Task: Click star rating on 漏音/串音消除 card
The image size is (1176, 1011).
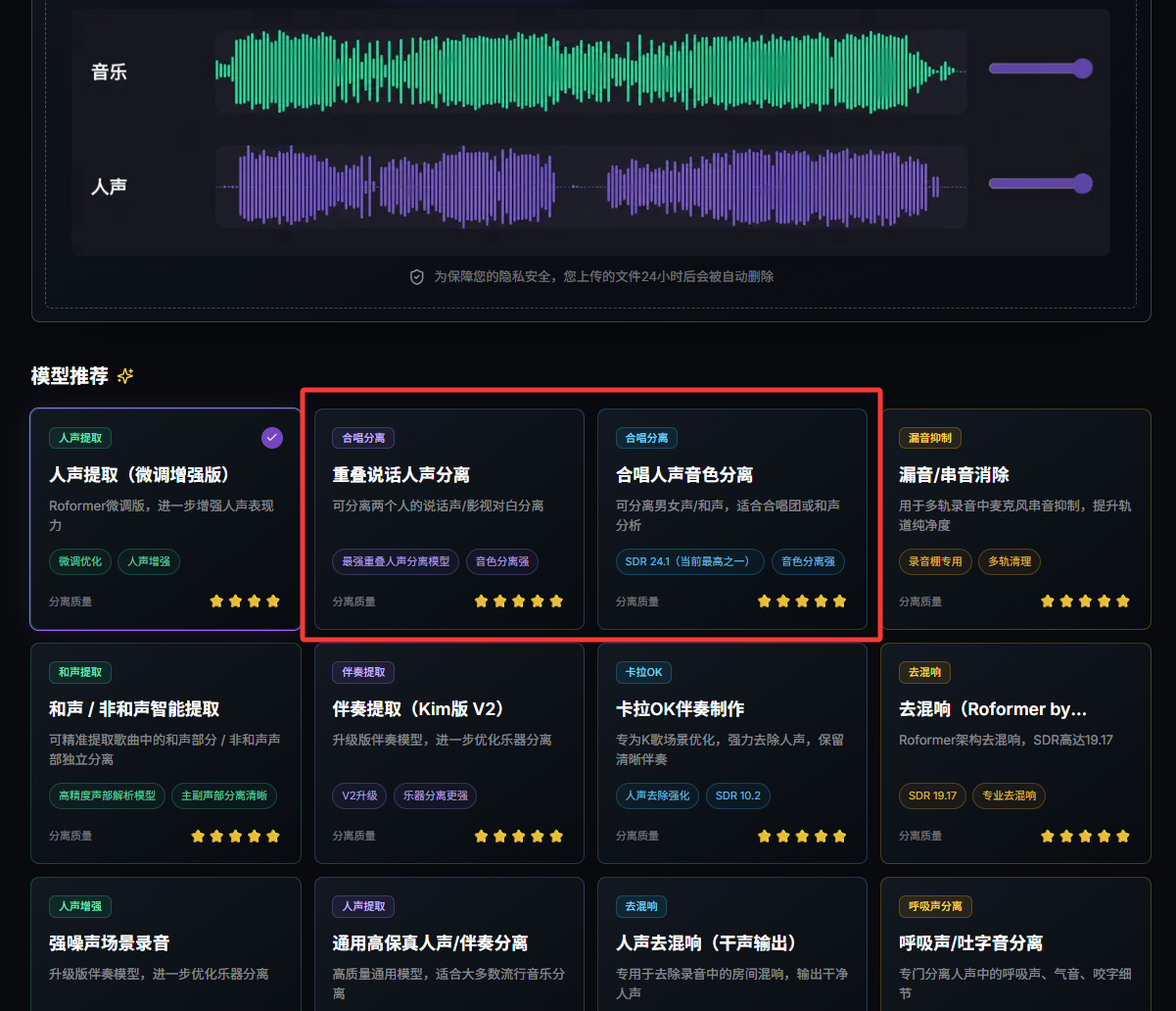Action: pyautogui.click(x=1085, y=602)
